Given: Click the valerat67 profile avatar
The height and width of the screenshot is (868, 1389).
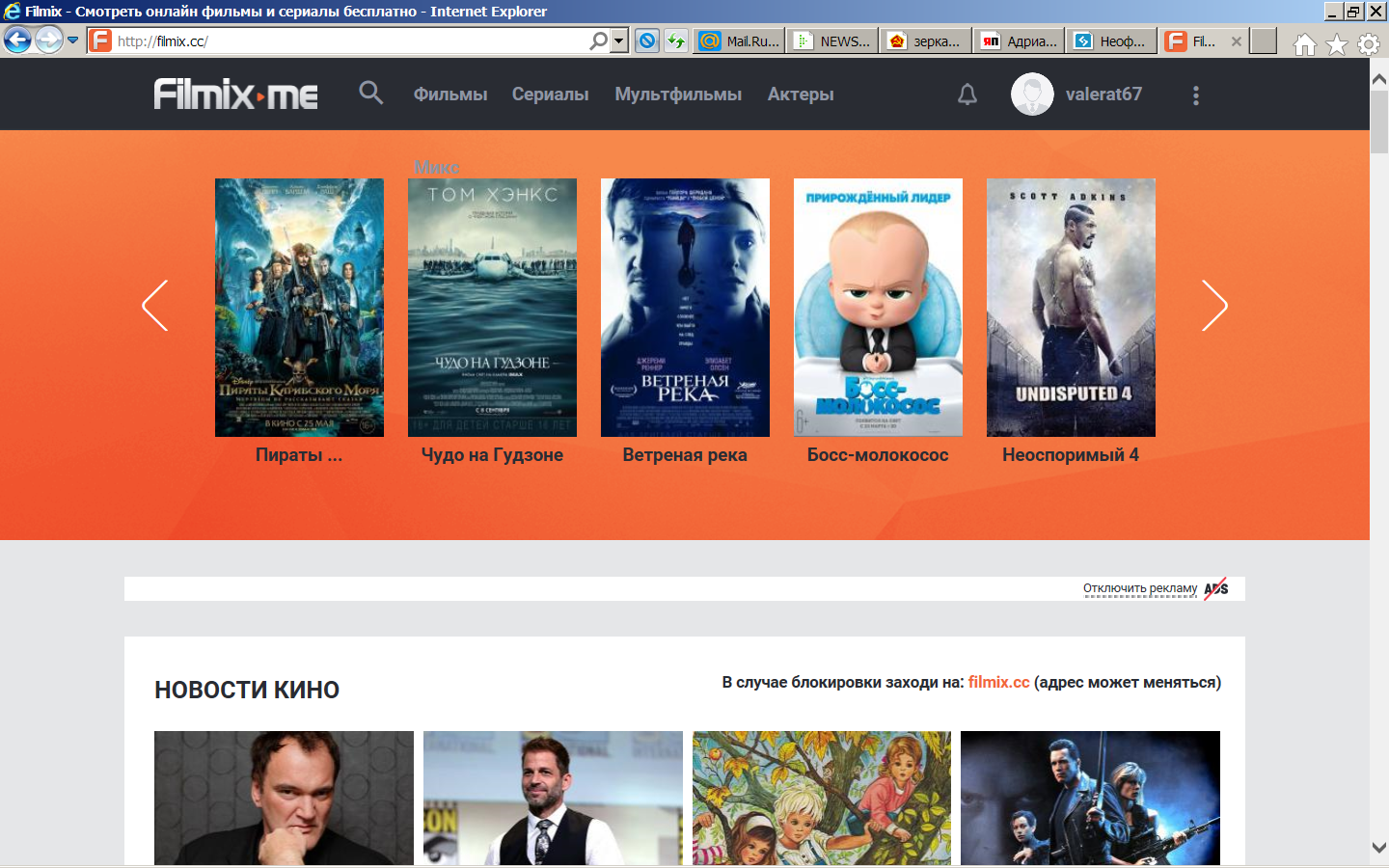Looking at the screenshot, I should (1032, 95).
